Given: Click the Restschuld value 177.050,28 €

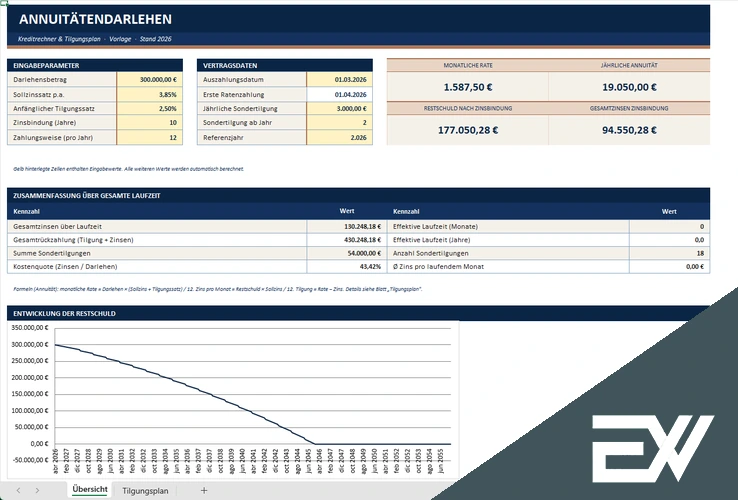Looking at the screenshot, I should point(468,130).
